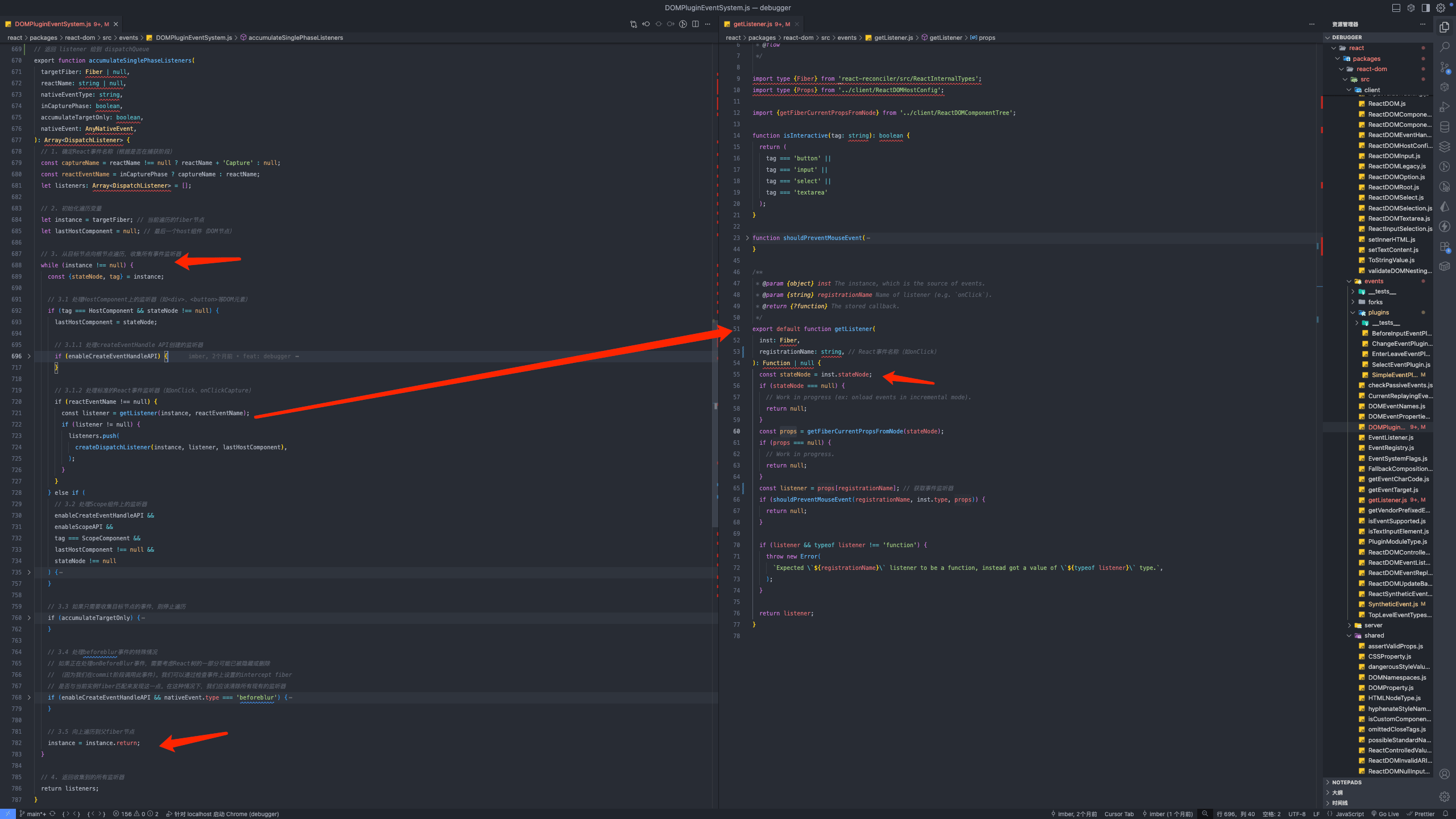This screenshot has width=1456, height=819.
Task: Open the stacked layers view in activity bar
Action: 1445,147
